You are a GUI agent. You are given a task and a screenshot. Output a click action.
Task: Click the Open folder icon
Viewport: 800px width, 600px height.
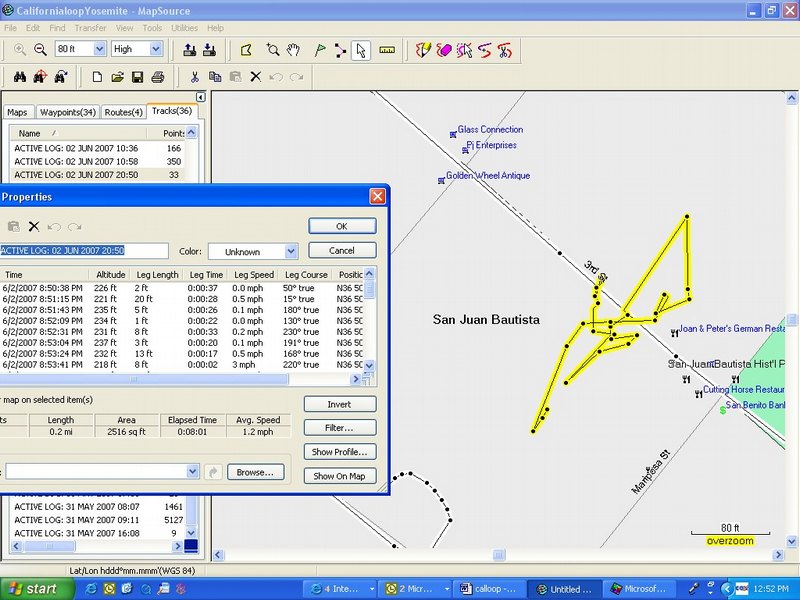coord(117,77)
